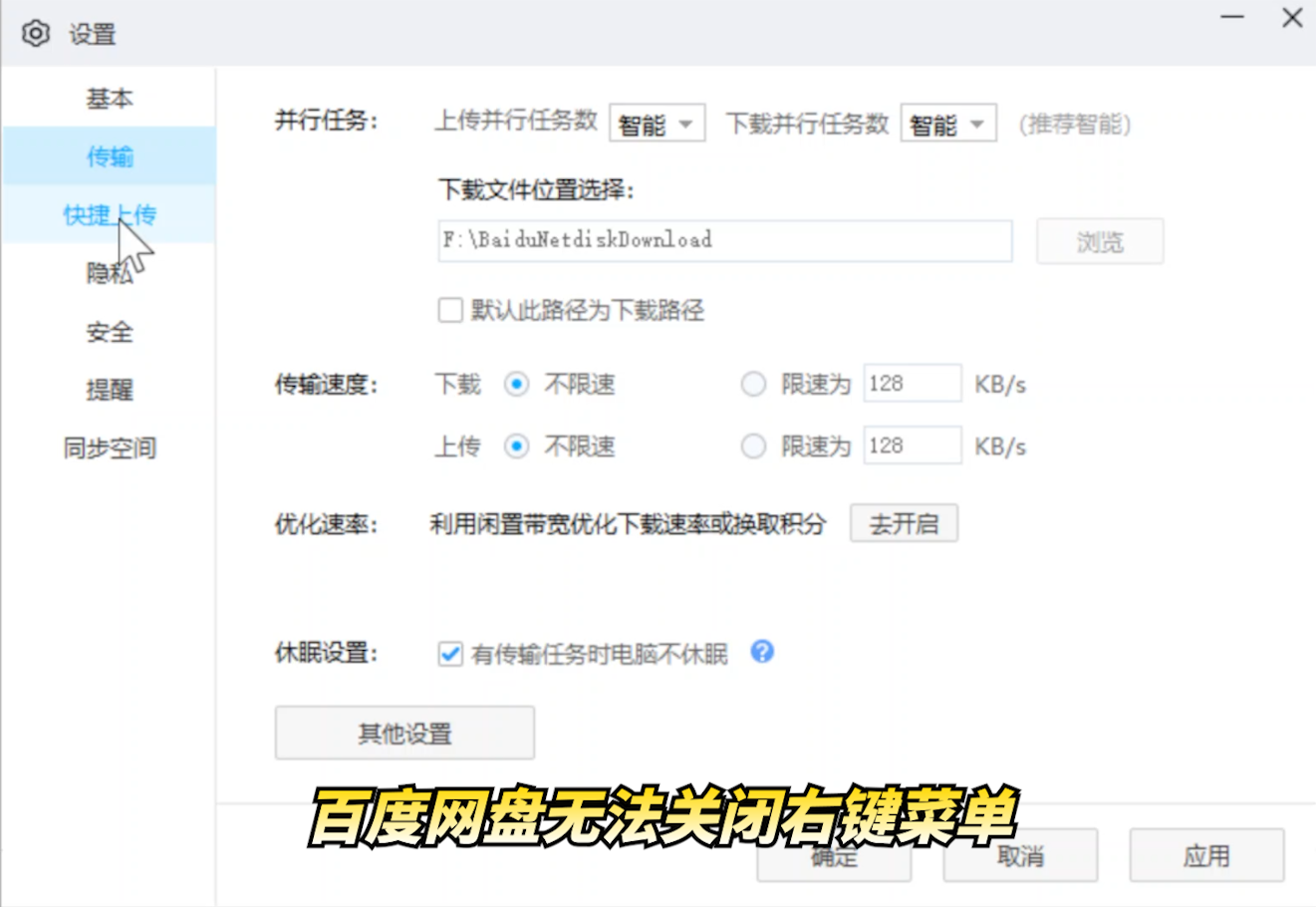Uncheck keep computer awake during transfers
This screenshot has width=1316, height=907.
pyautogui.click(x=450, y=654)
